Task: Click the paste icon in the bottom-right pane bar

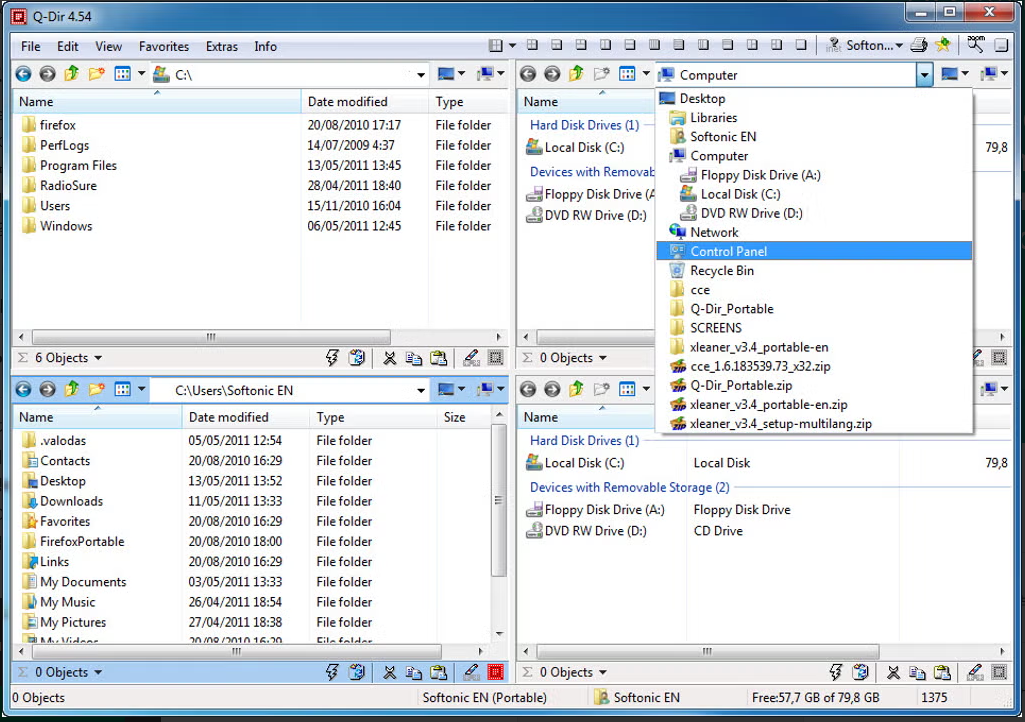Action: tap(942, 672)
